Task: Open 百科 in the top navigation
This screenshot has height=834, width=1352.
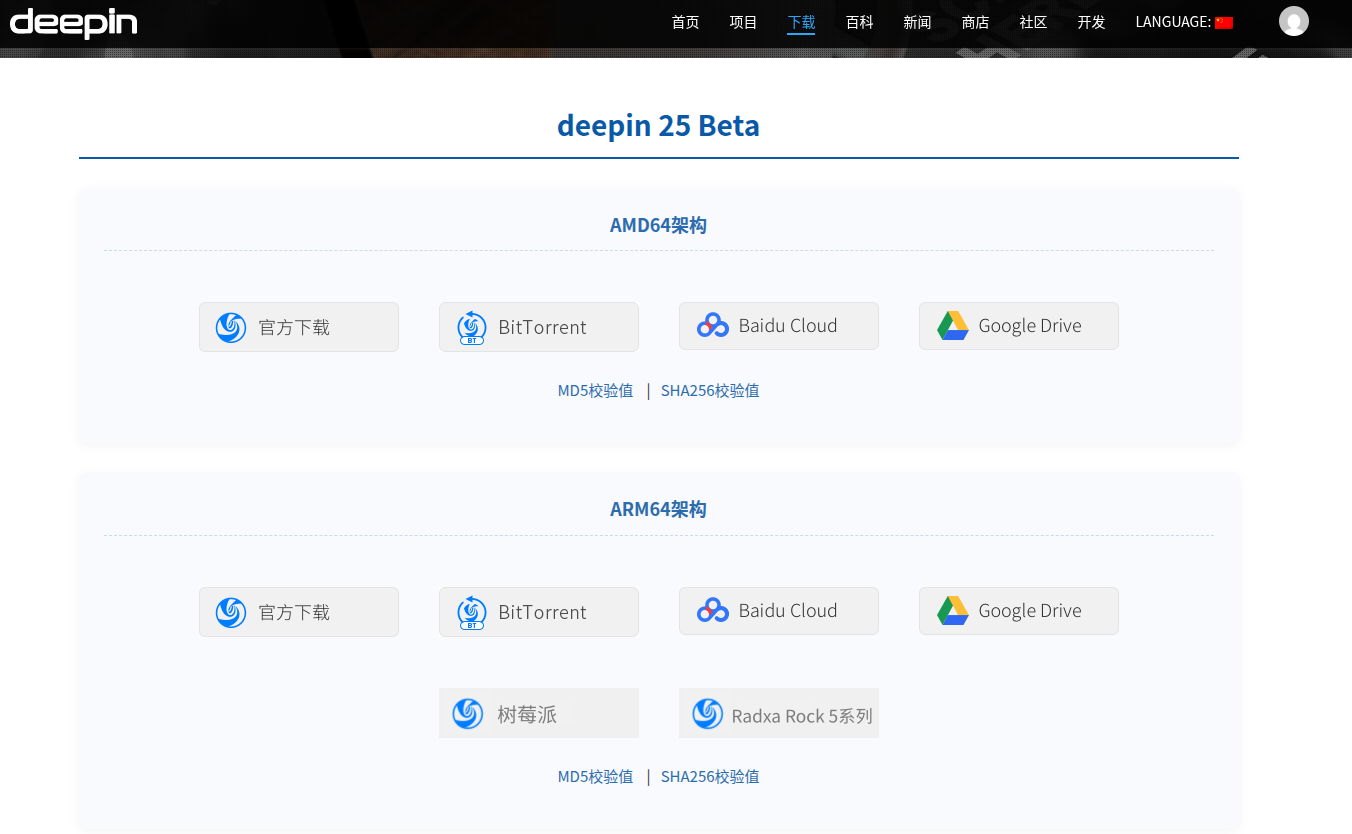Action: point(860,22)
